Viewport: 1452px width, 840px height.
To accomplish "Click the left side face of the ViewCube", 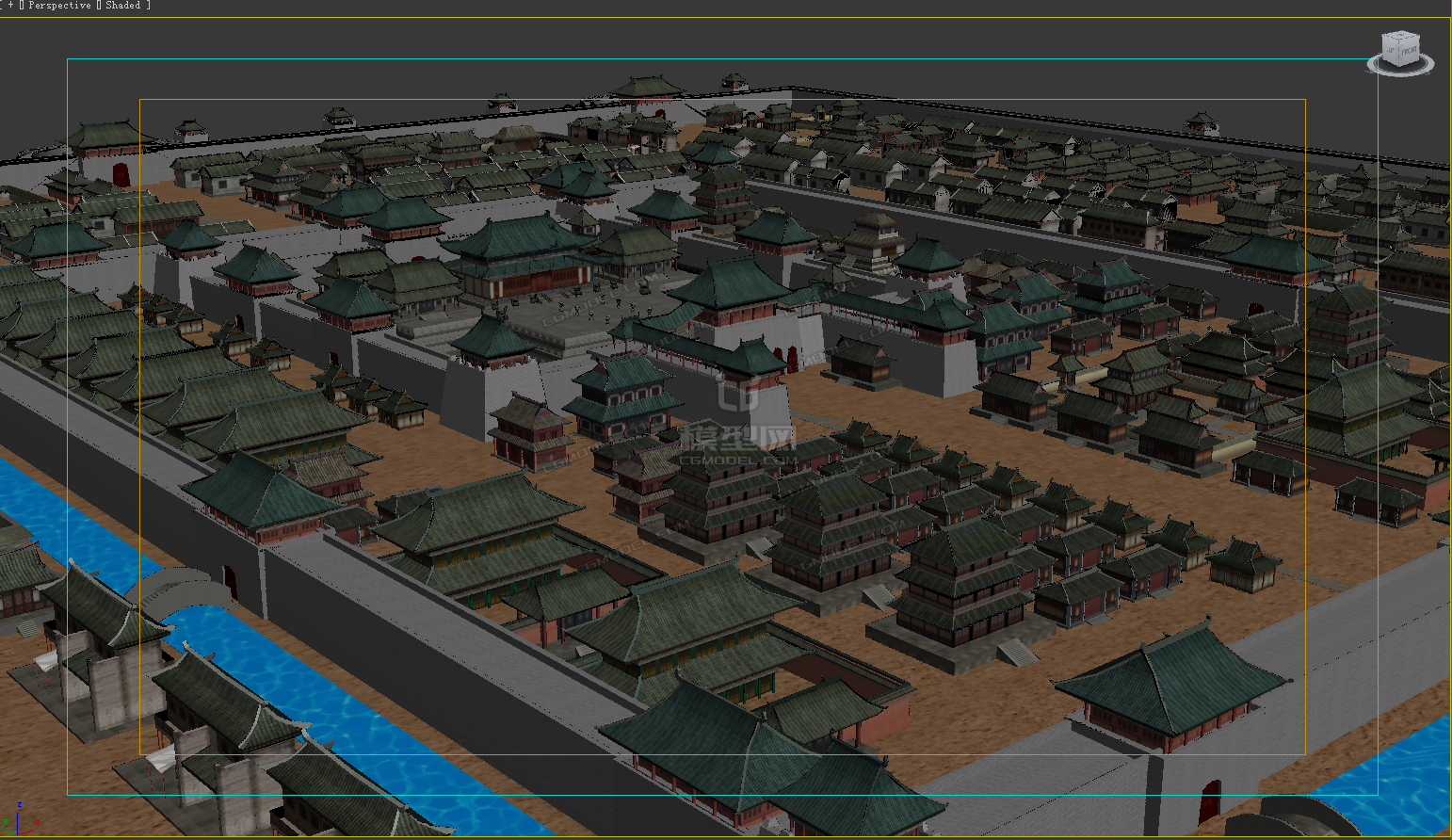I will pyautogui.click(x=1392, y=51).
